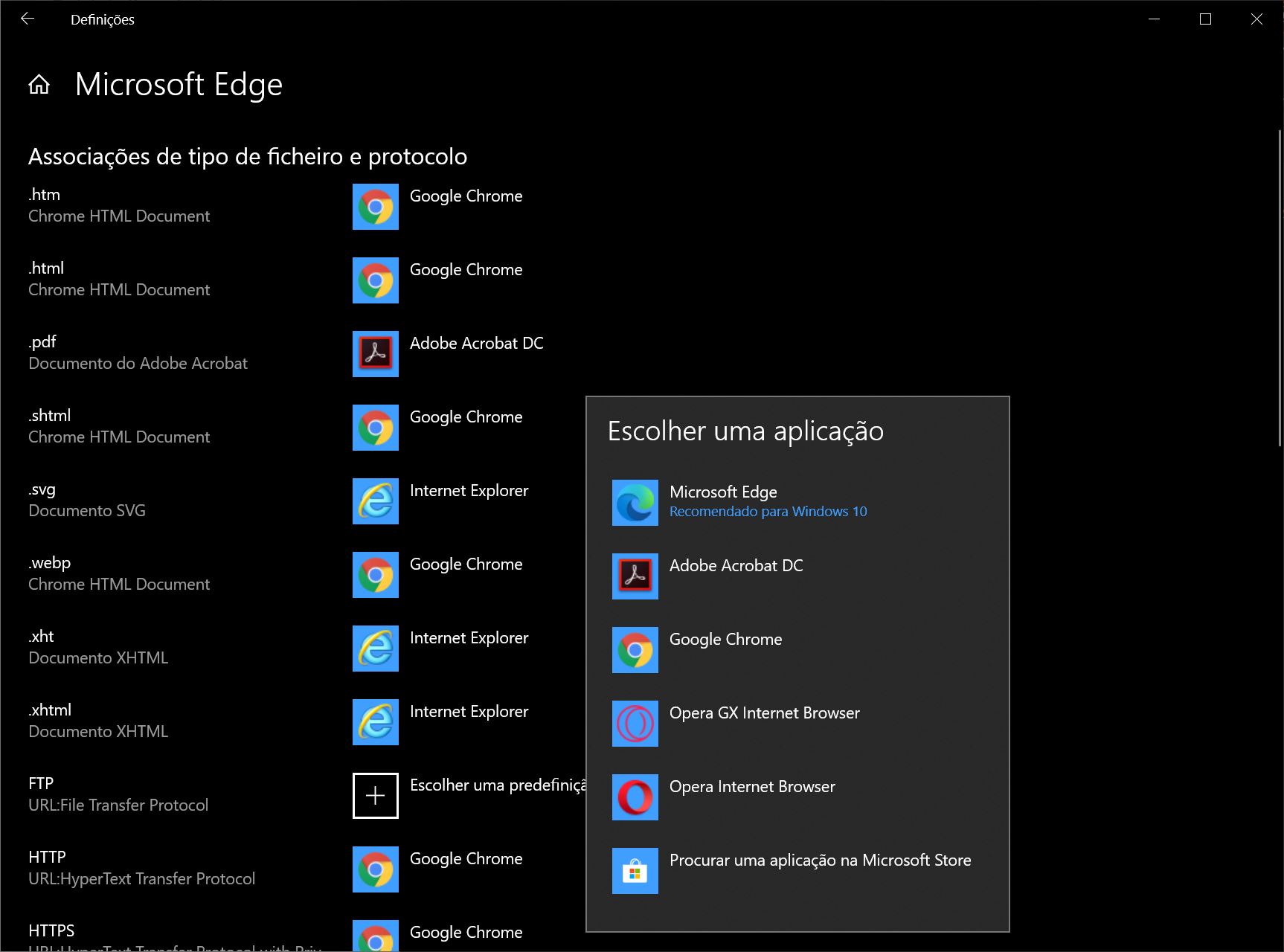Screen dimensions: 1284x952
Task: Change the .xhtml default Internet Explorer
Action: click(469, 712)
